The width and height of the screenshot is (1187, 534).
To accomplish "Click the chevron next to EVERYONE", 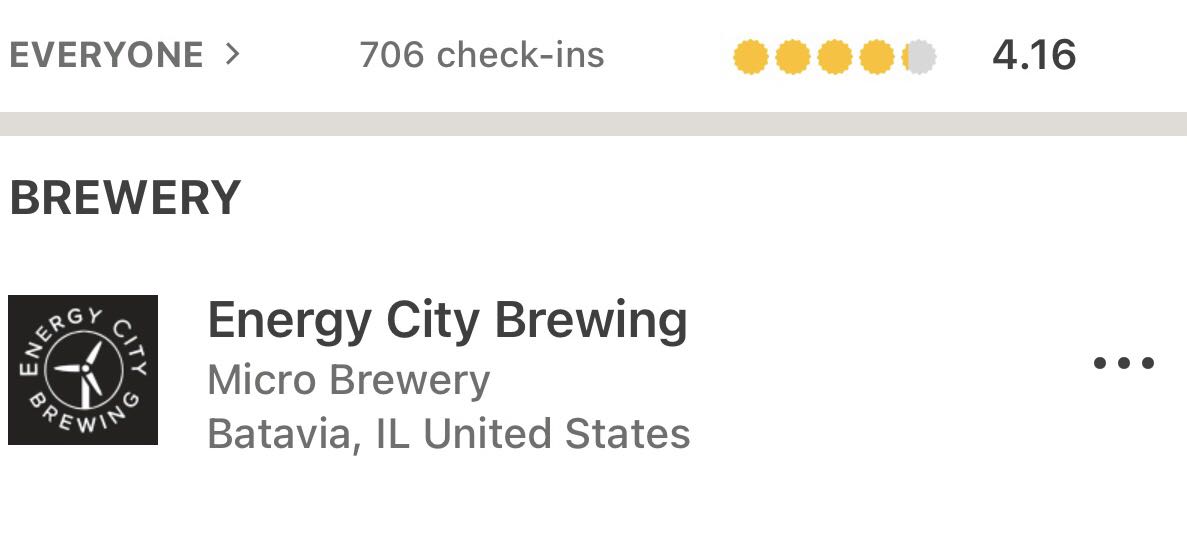I will pyautogui.click(x=232, y=54).
